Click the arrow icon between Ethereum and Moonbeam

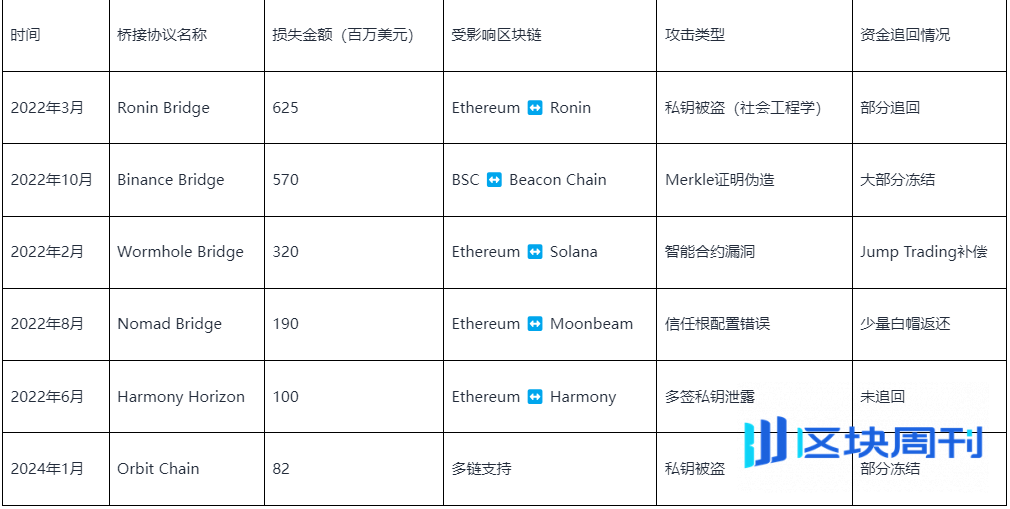click(535, 324)
